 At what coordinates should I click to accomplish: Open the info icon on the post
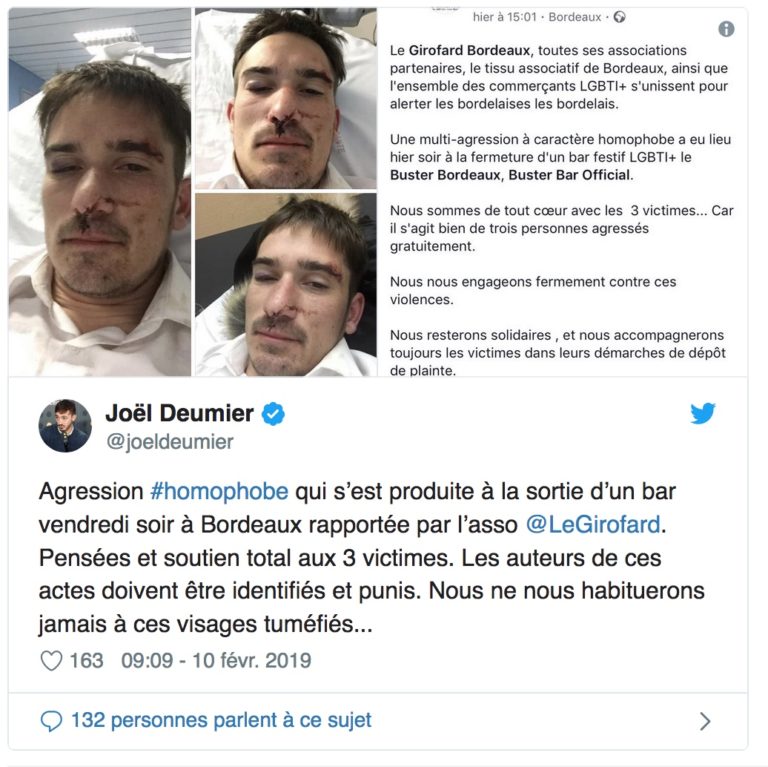coord(726,29)
